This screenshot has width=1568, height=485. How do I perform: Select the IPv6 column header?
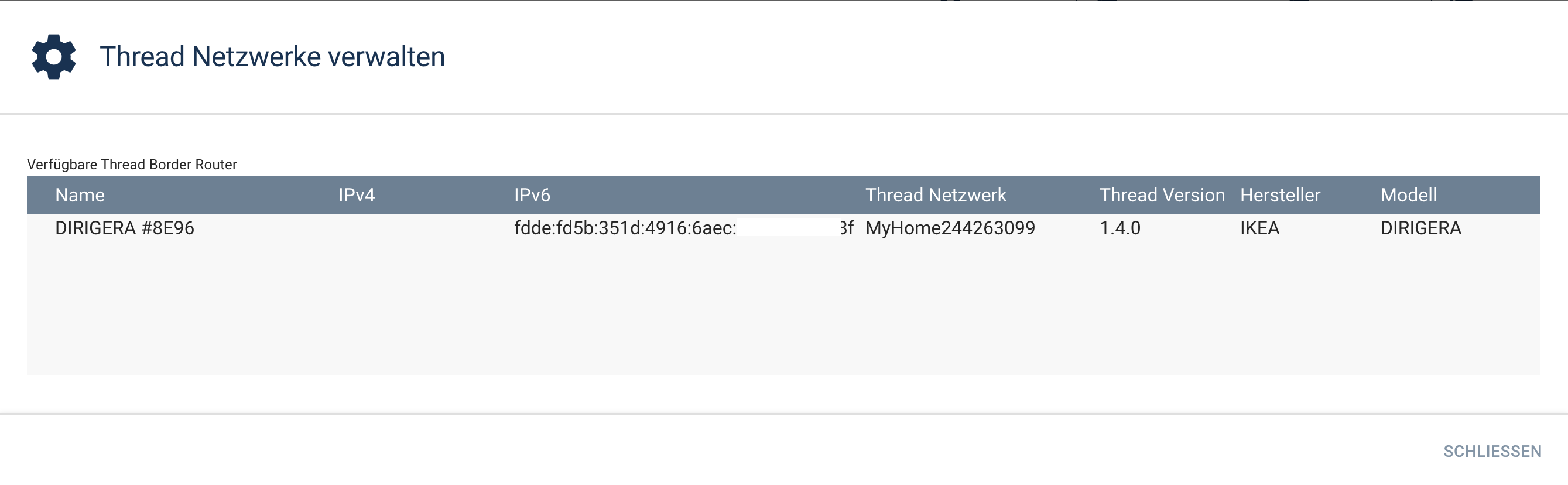point(532,195)
